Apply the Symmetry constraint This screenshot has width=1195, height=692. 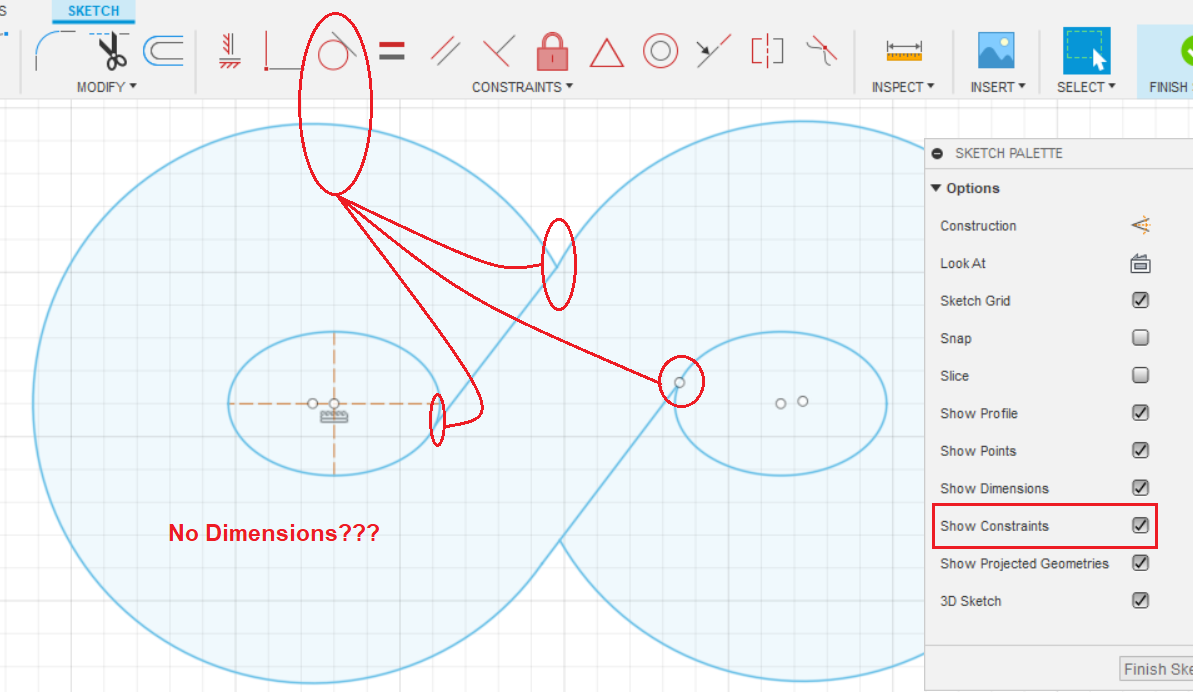click(767, 51)
